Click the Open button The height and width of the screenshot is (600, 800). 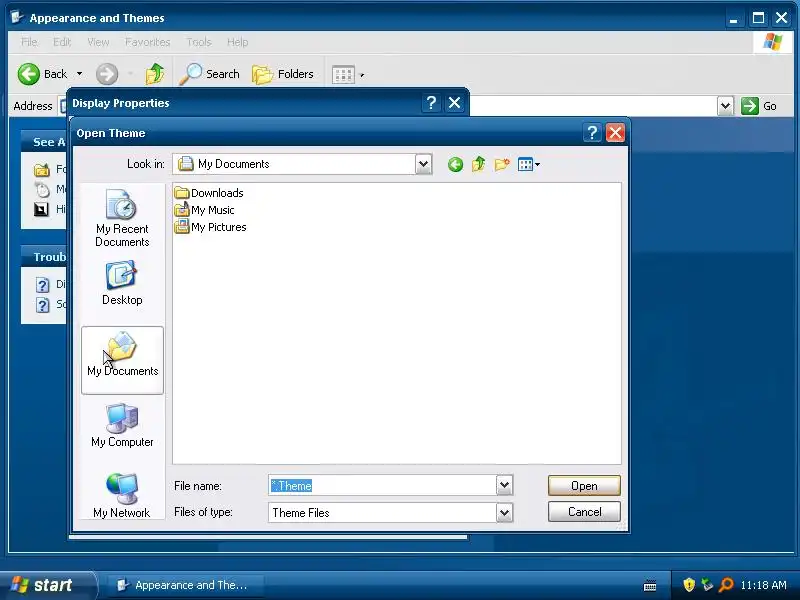click(x=584, y=486)
